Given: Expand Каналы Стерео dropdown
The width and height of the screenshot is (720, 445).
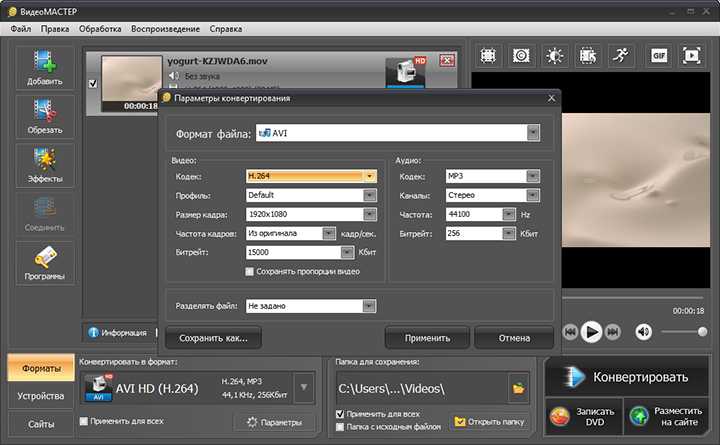Looking at the screenshot, I should (x=533, y=195).
